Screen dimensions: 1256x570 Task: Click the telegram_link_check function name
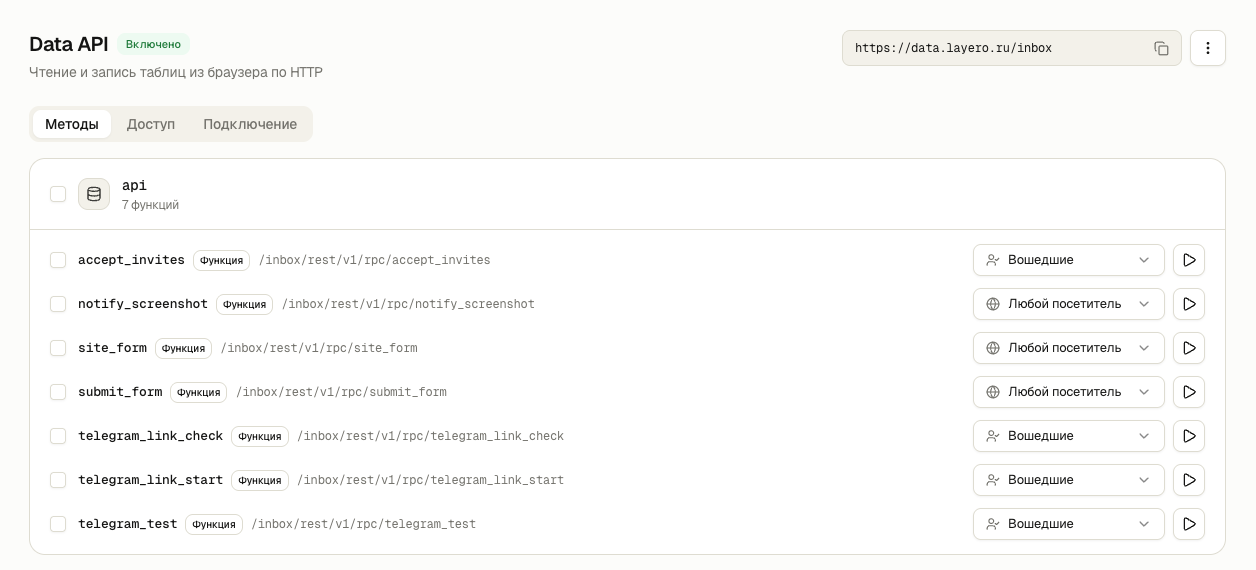coord(150,436)
